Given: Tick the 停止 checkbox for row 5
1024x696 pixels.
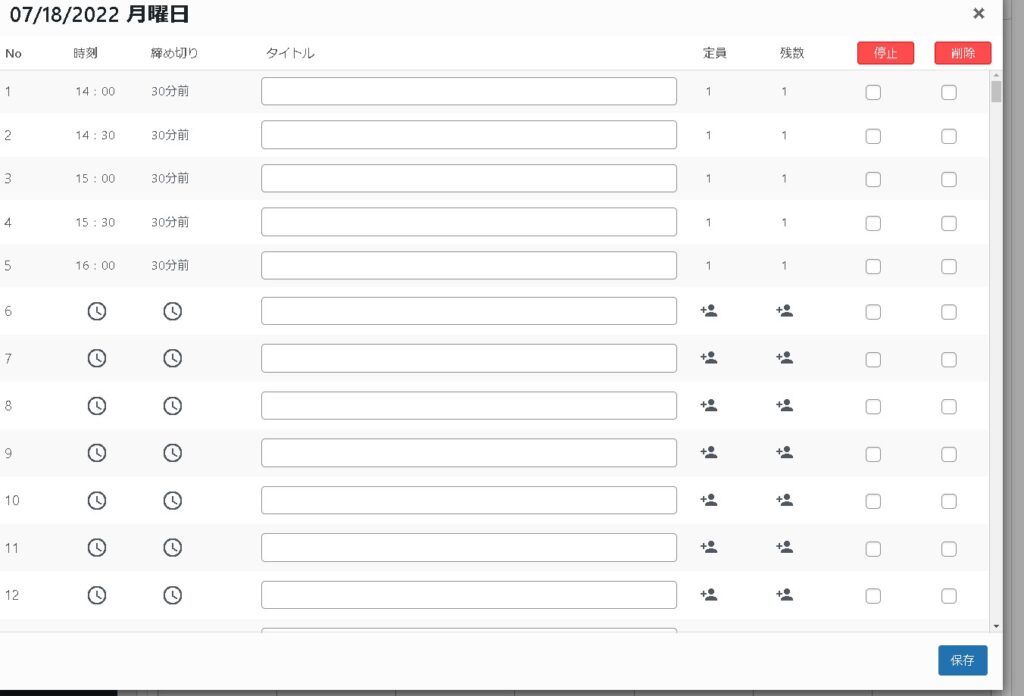Looking at the screenshot, I should (x=873, y=267).
